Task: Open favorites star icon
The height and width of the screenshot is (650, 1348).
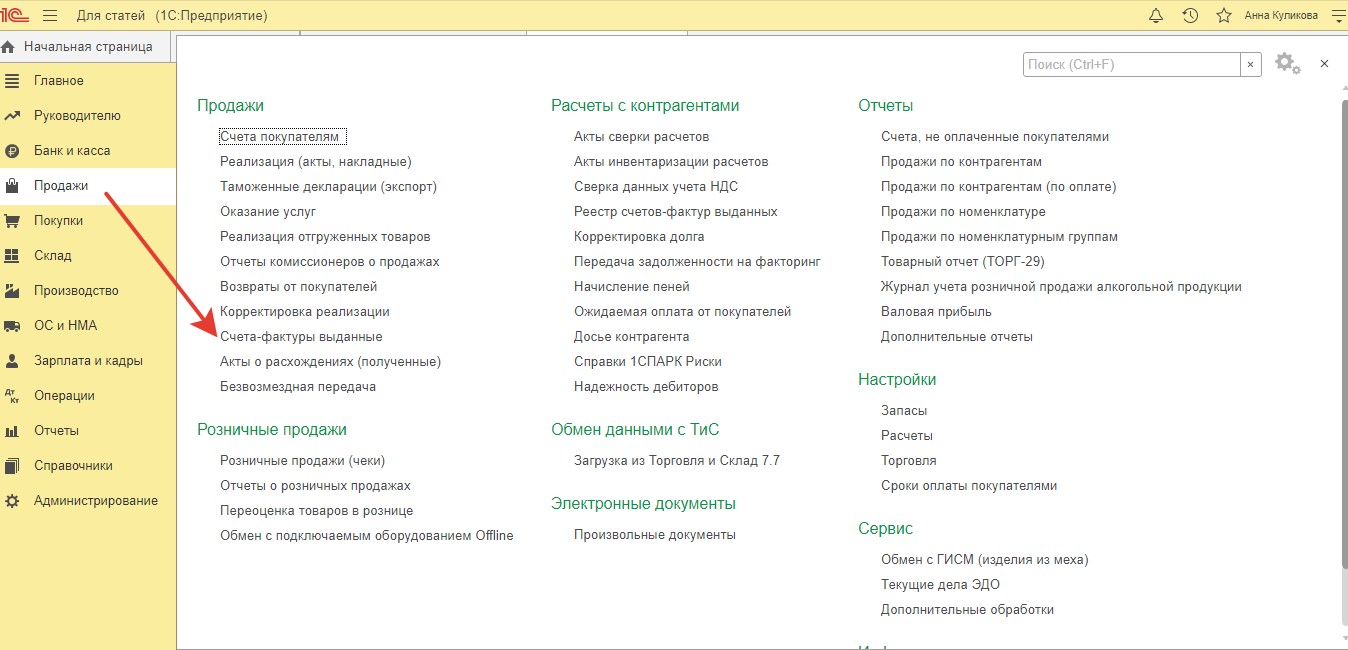Action: click(x=1223, y=16)
